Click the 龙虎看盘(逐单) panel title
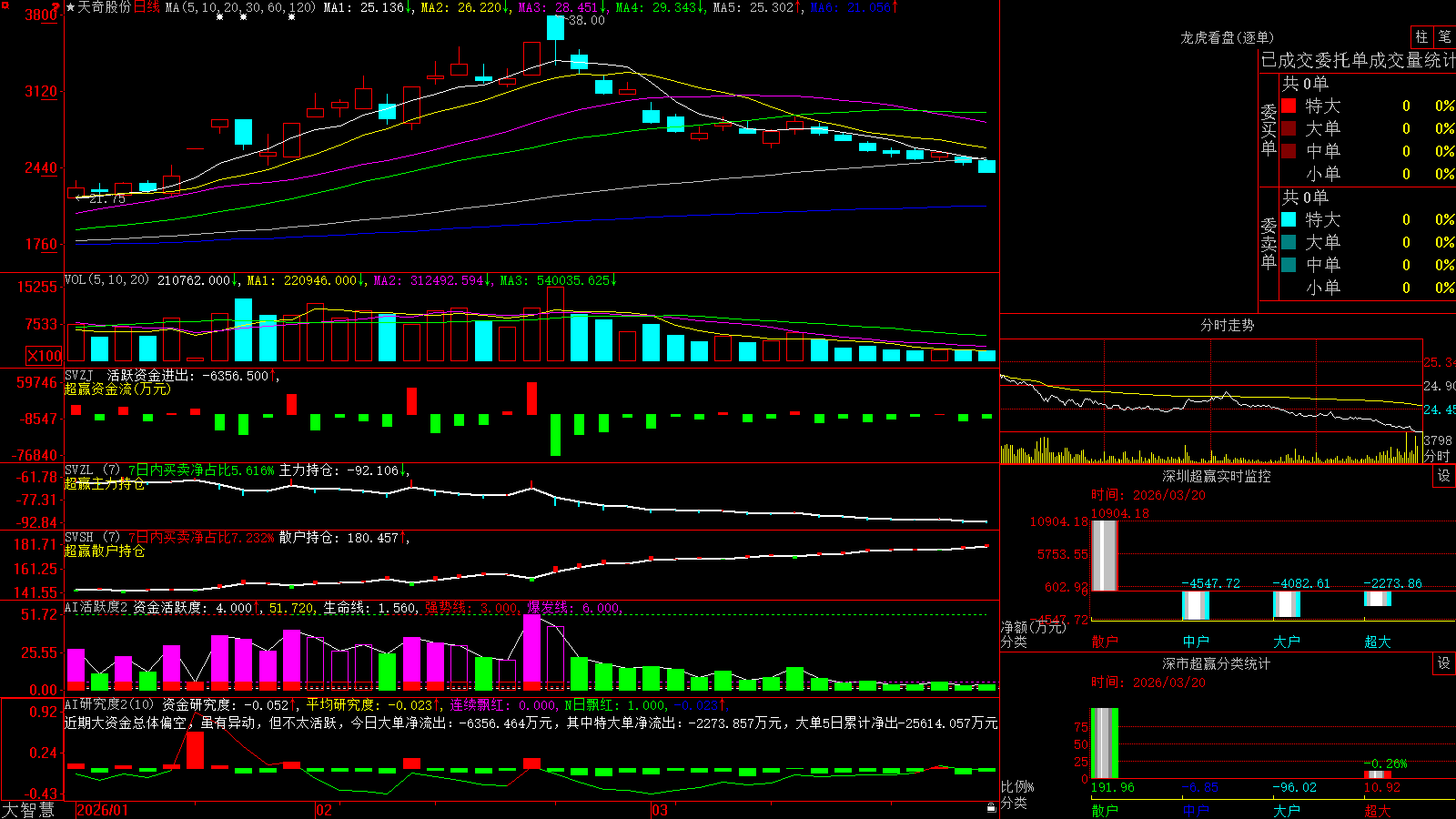The height and width of the screenshot is (819, 1456). point(1228,37)
